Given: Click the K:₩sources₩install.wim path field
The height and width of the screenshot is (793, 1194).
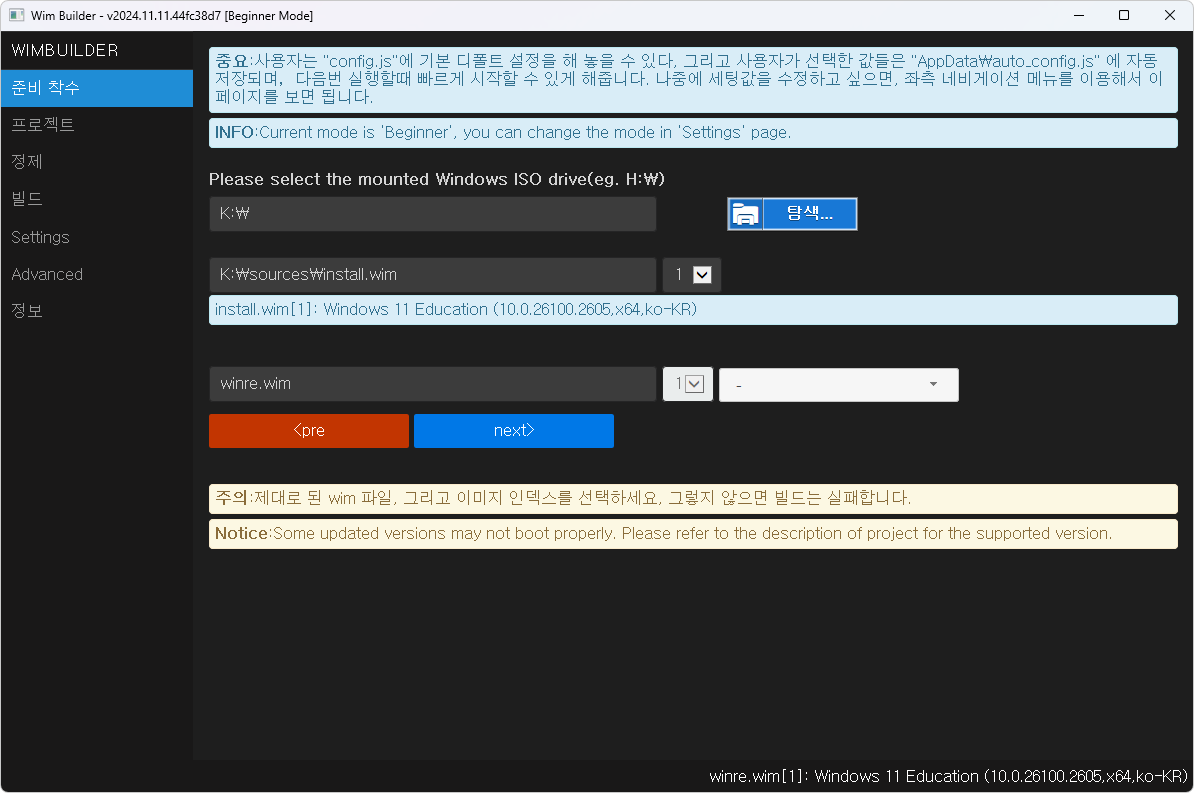Looking at the screenshot, I should [433, 275].
